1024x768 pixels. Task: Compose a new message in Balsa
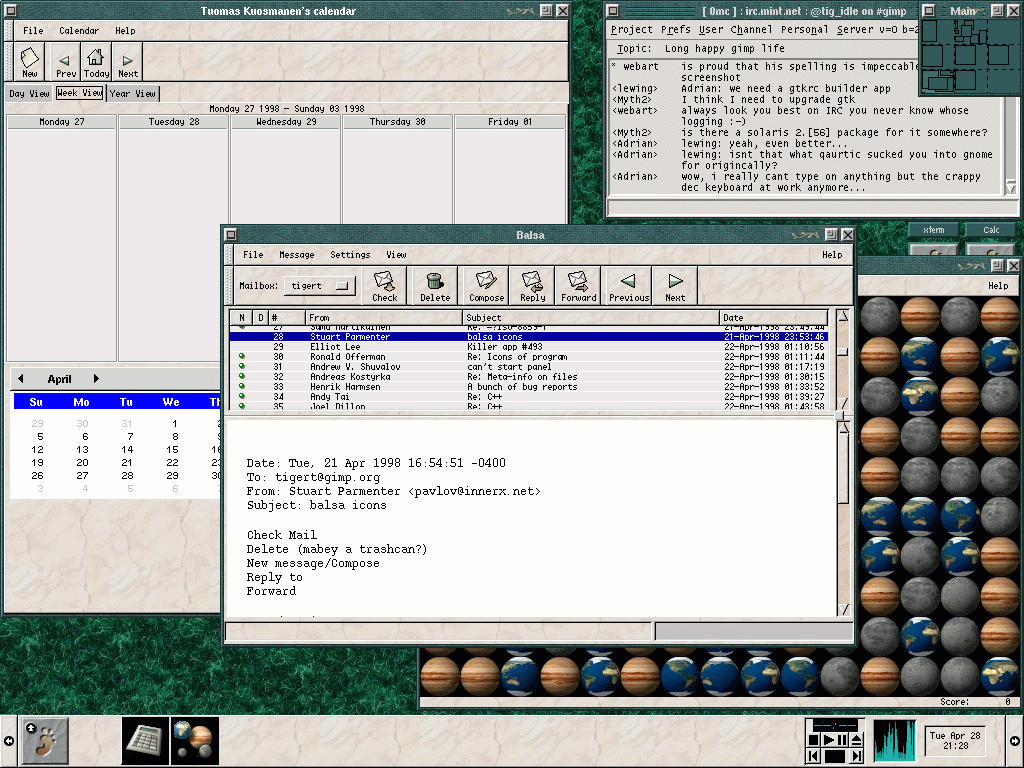487,285
